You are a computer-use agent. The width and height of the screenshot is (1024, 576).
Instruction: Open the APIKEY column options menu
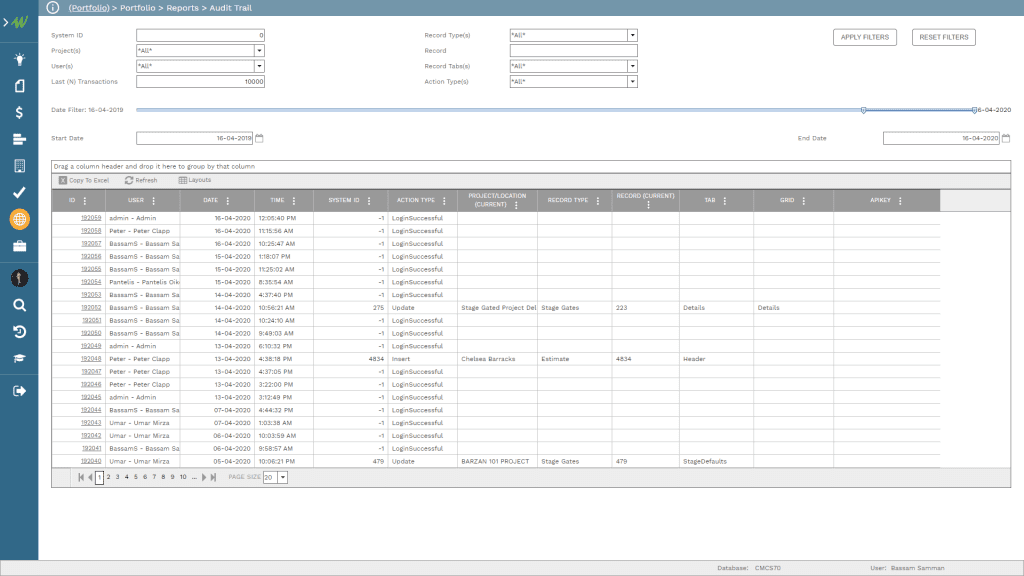tap(901, 200)
